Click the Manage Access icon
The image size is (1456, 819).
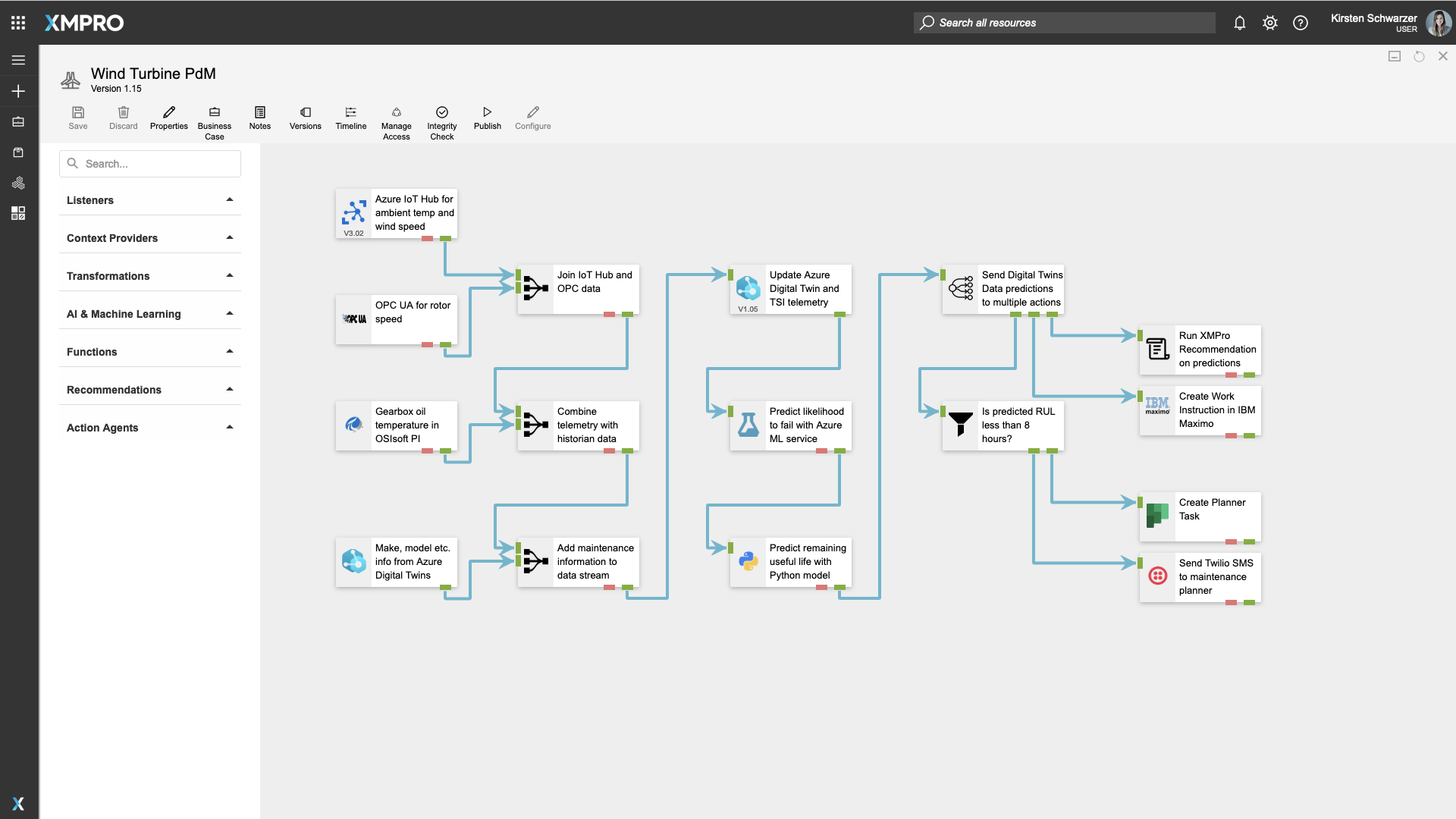pos(397,112)
